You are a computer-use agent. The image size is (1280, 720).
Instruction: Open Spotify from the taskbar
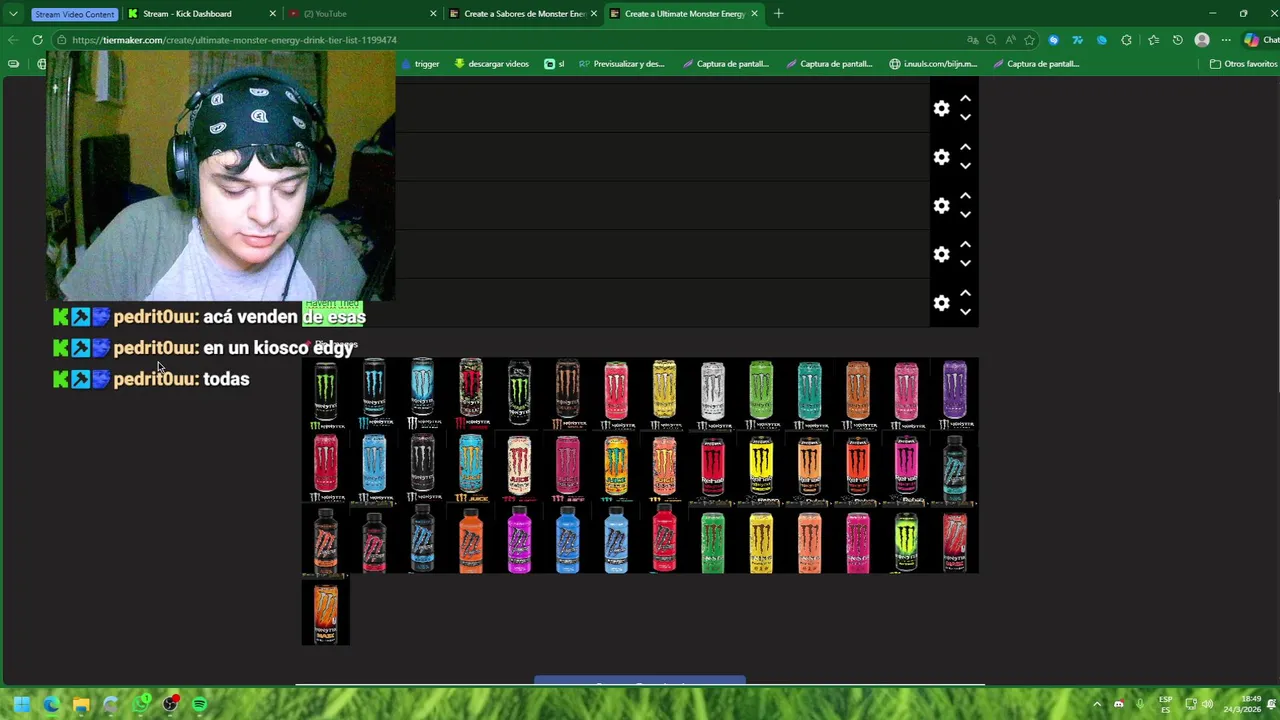[x=200, y=704]
